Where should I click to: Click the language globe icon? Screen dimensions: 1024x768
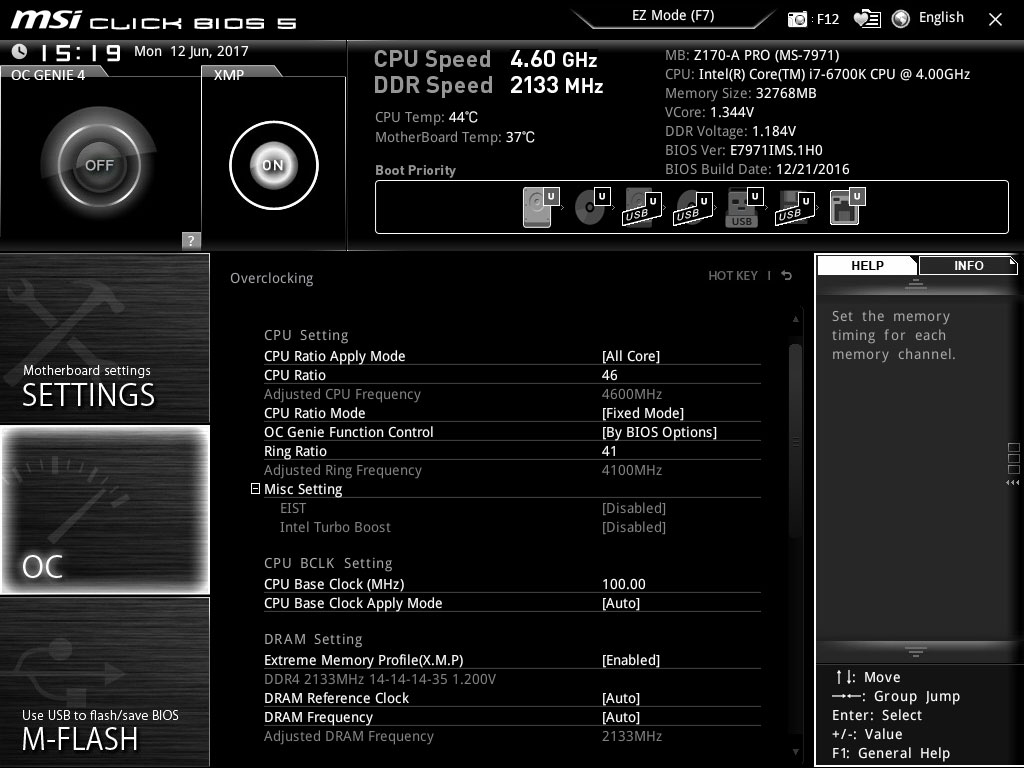coord(901,19)
